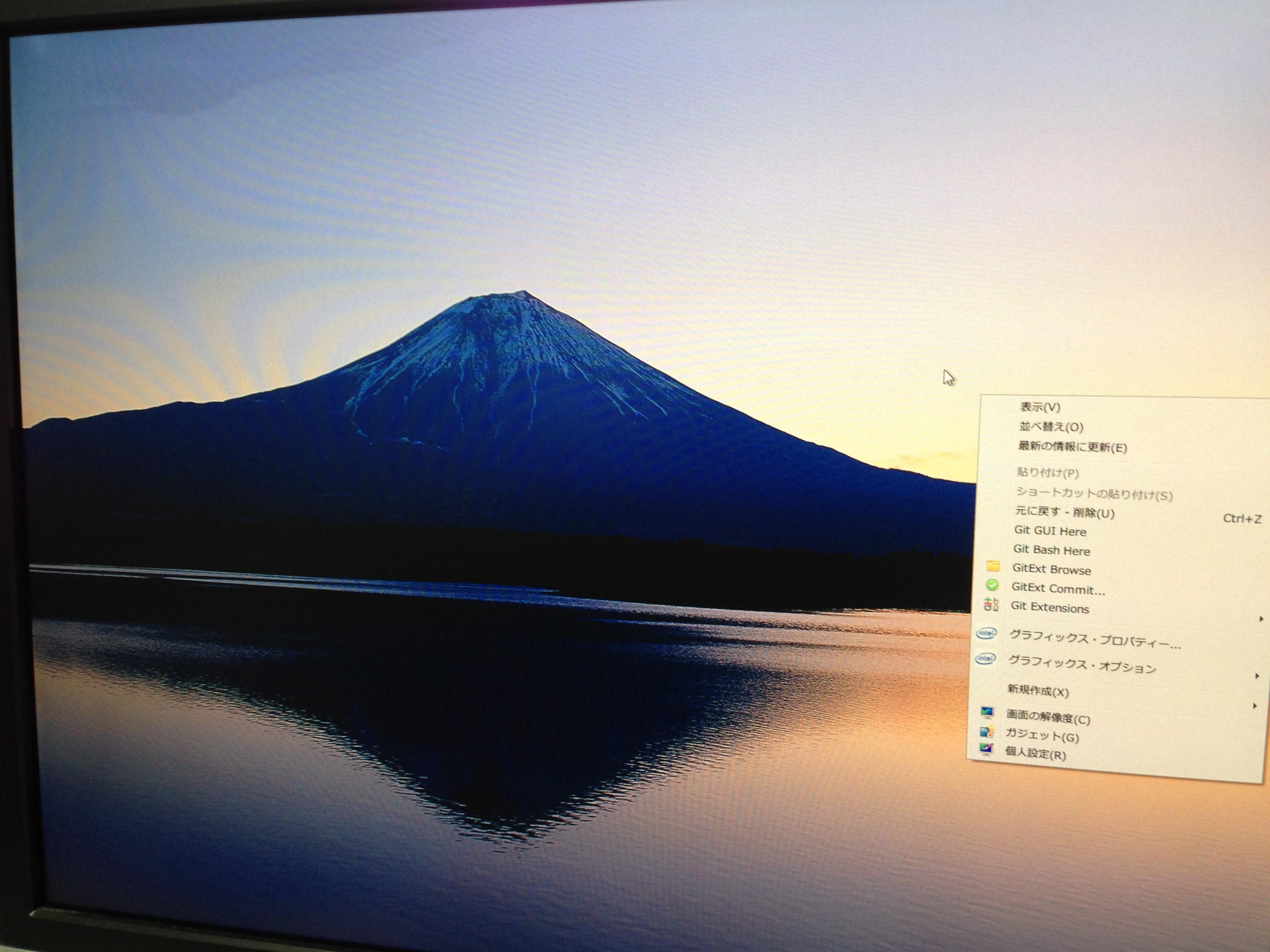Select Git GUI Here
This screenshot has width=1270, height=952.
[1050, 531]
